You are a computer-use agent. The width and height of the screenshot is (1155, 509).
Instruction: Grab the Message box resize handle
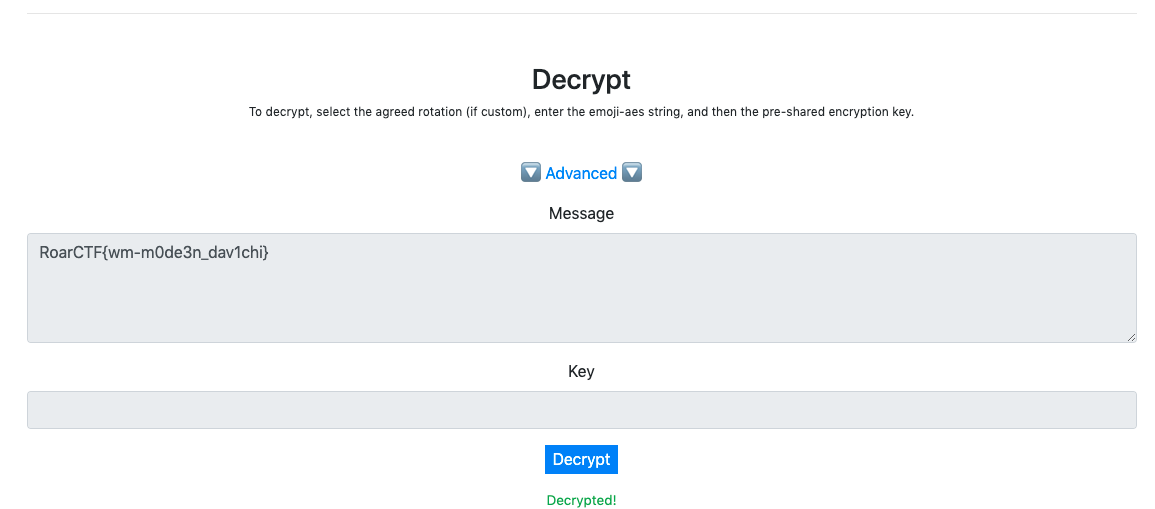(1131, 338)
